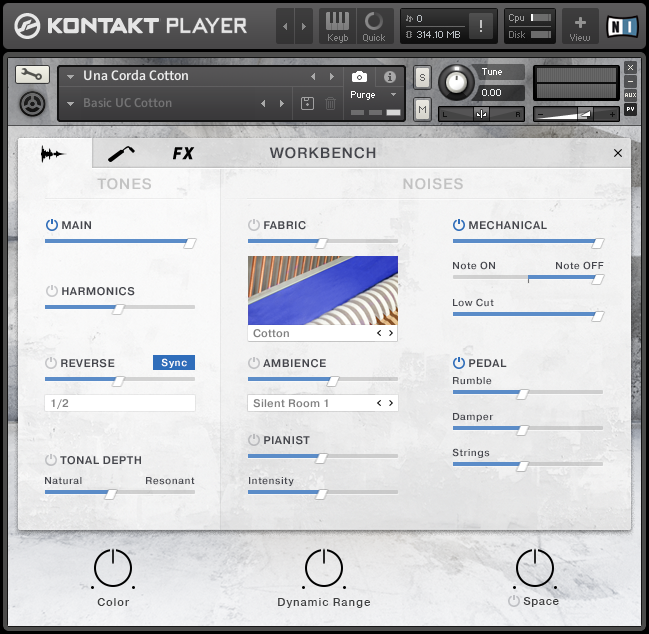Toggle the Sync button for Reverse
The image size is (649, 634).
coord(174,363)
